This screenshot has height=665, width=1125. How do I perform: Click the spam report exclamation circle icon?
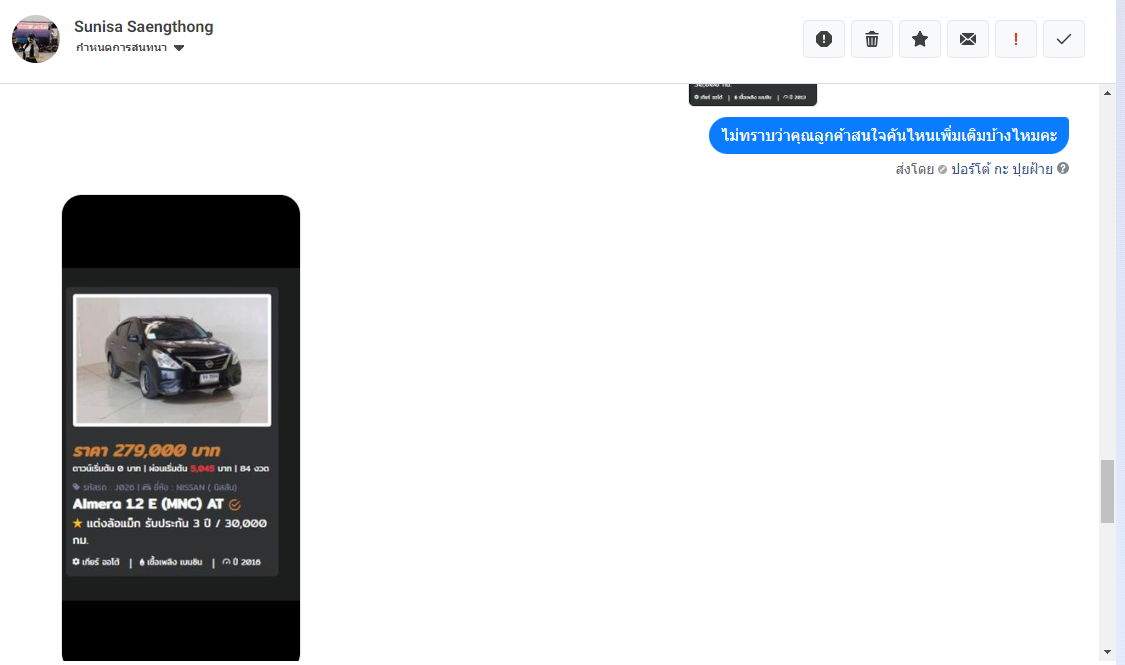824,39
